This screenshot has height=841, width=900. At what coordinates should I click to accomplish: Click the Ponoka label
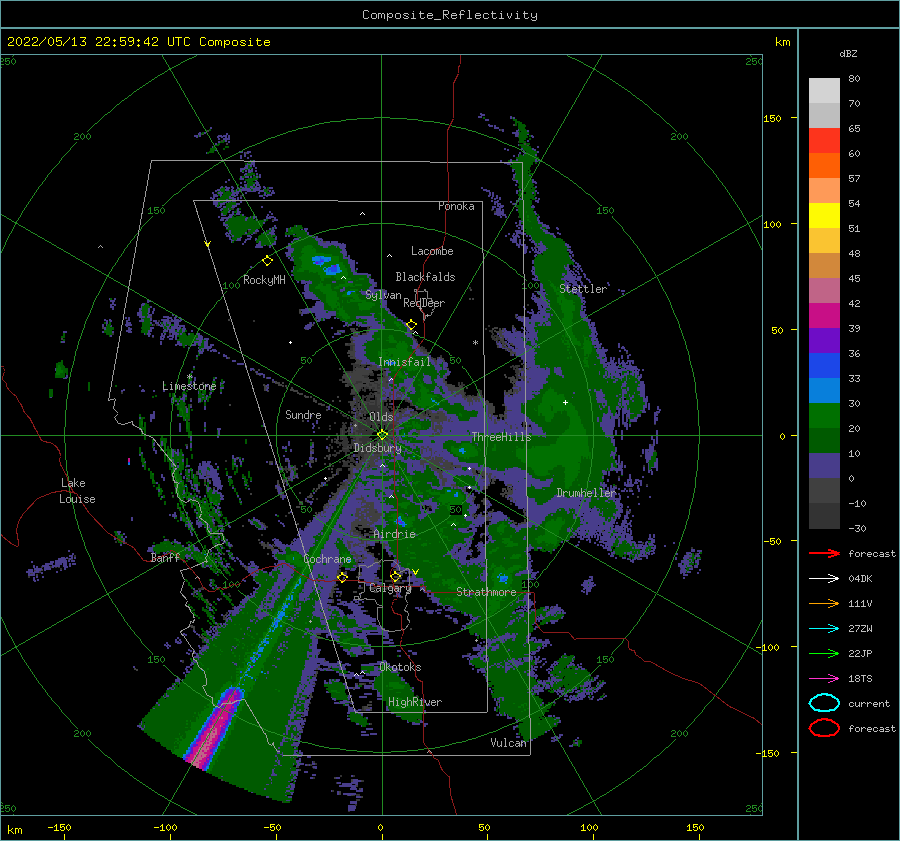(456, 206)
